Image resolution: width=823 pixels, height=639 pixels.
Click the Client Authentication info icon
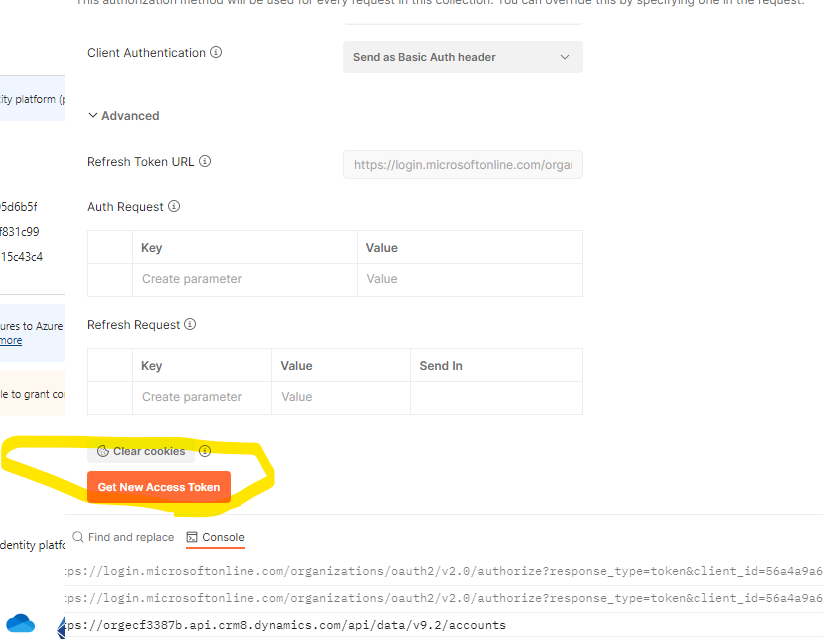pos(216,53)
